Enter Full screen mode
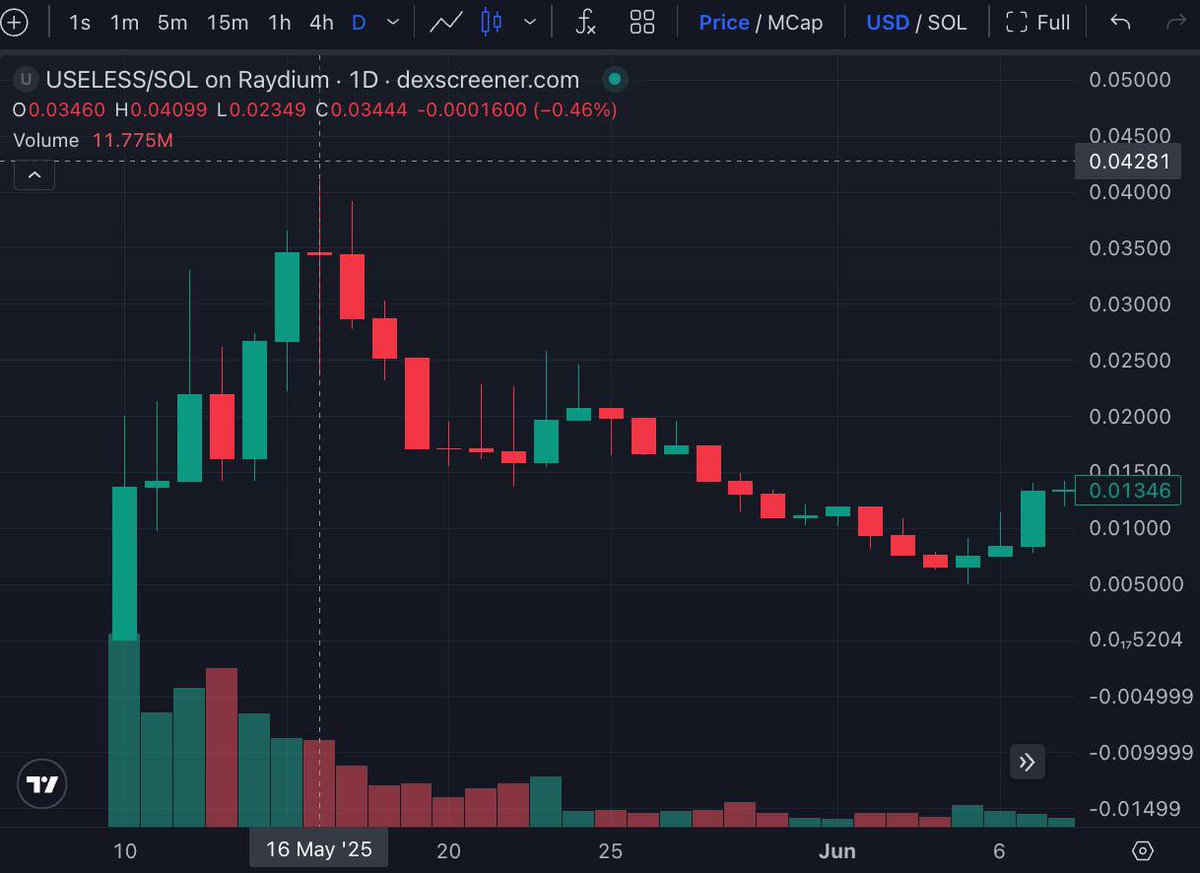 (x=1038, y=22)
